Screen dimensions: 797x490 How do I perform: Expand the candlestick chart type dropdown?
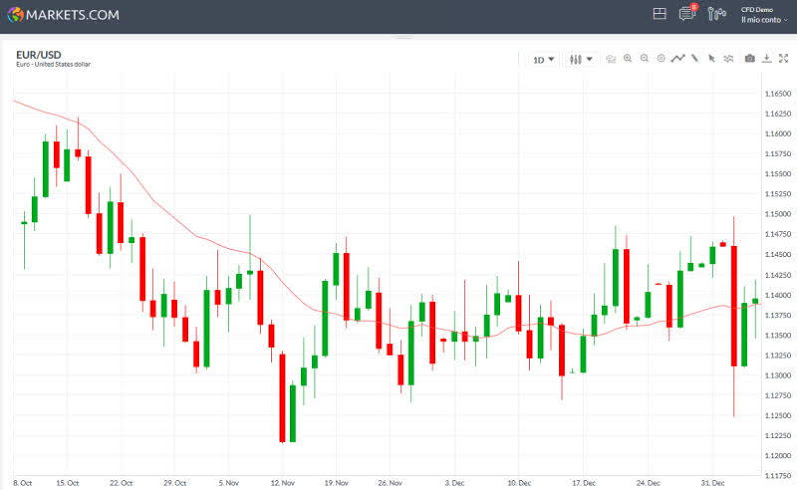[x=581, y=60]
